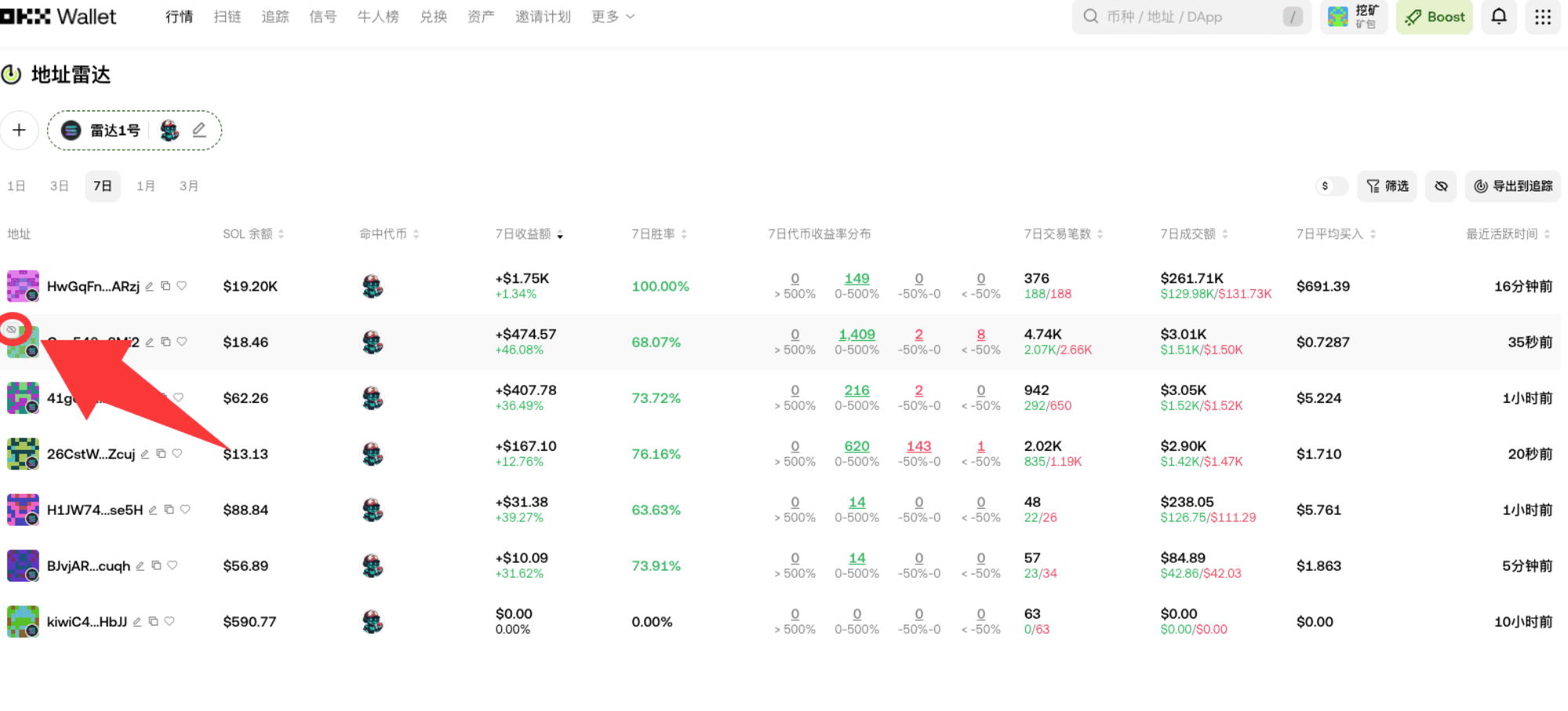Click the green Boost button
Viewport: 1568px width, 711px height.
[1435, 16]
